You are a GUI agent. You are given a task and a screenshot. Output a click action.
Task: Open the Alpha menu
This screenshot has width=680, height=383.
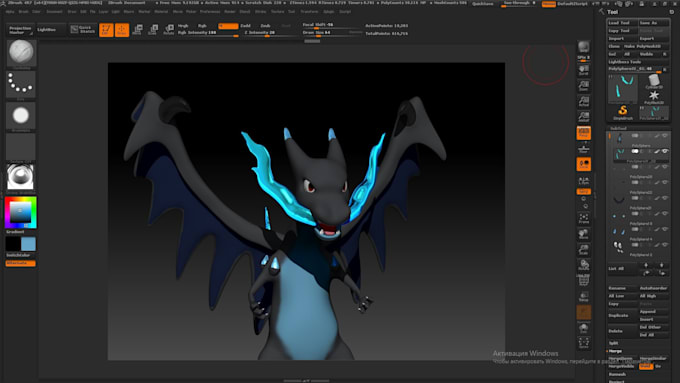click(10, 12)
